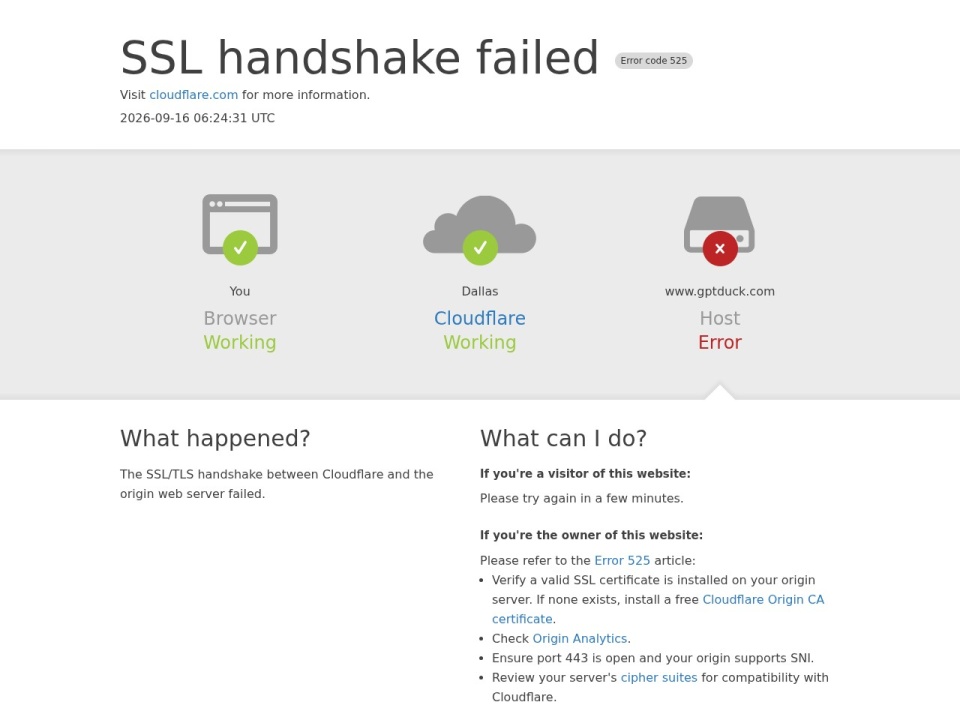Open the cloudflare.com link

[193, 95]
